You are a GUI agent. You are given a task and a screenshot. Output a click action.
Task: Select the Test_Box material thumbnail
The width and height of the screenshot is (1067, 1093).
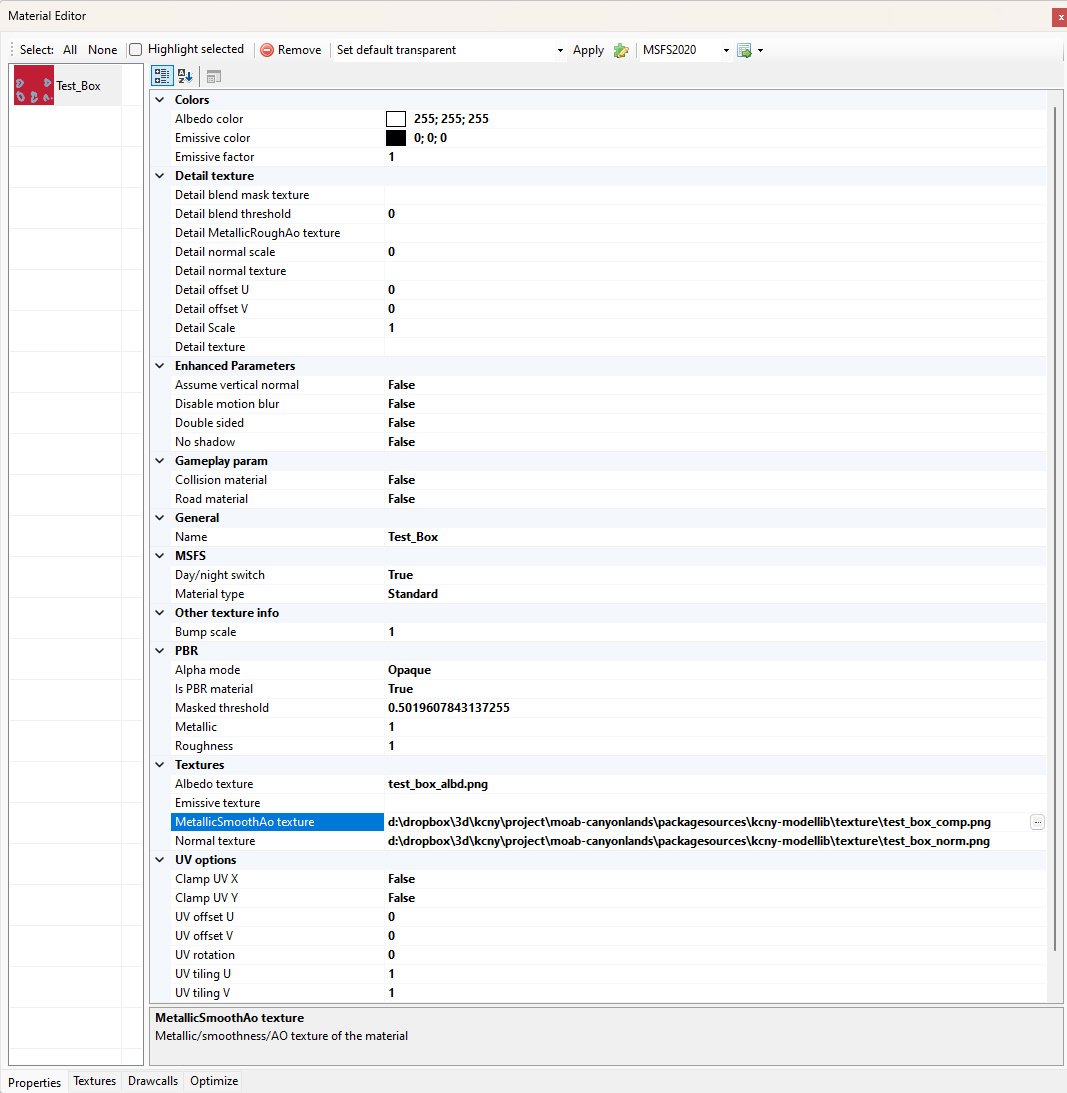(x=34, y=86)
